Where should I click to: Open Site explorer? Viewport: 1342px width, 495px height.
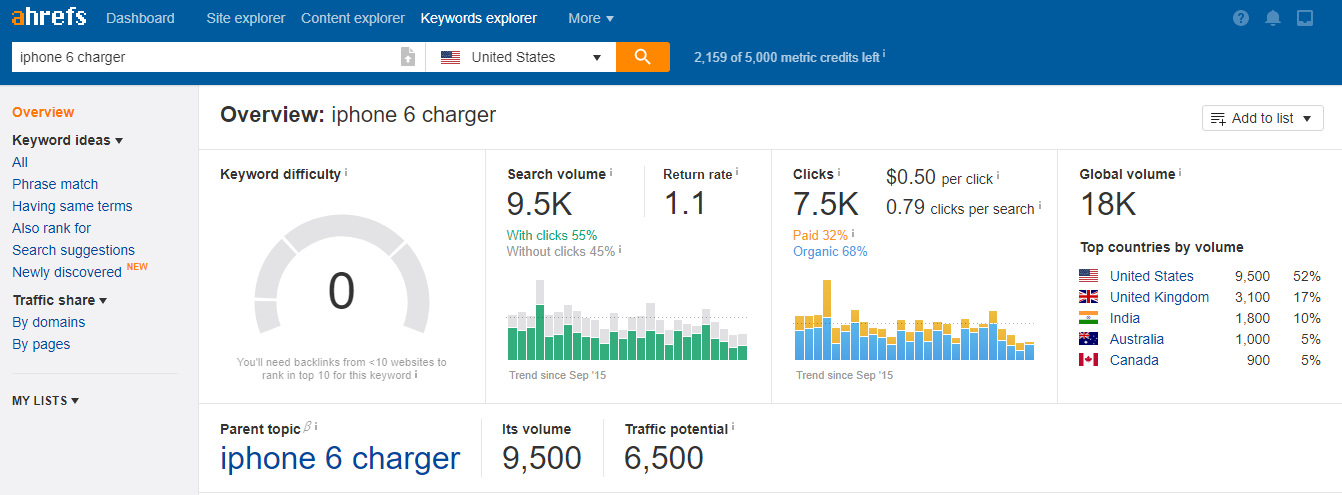[245, 18]
